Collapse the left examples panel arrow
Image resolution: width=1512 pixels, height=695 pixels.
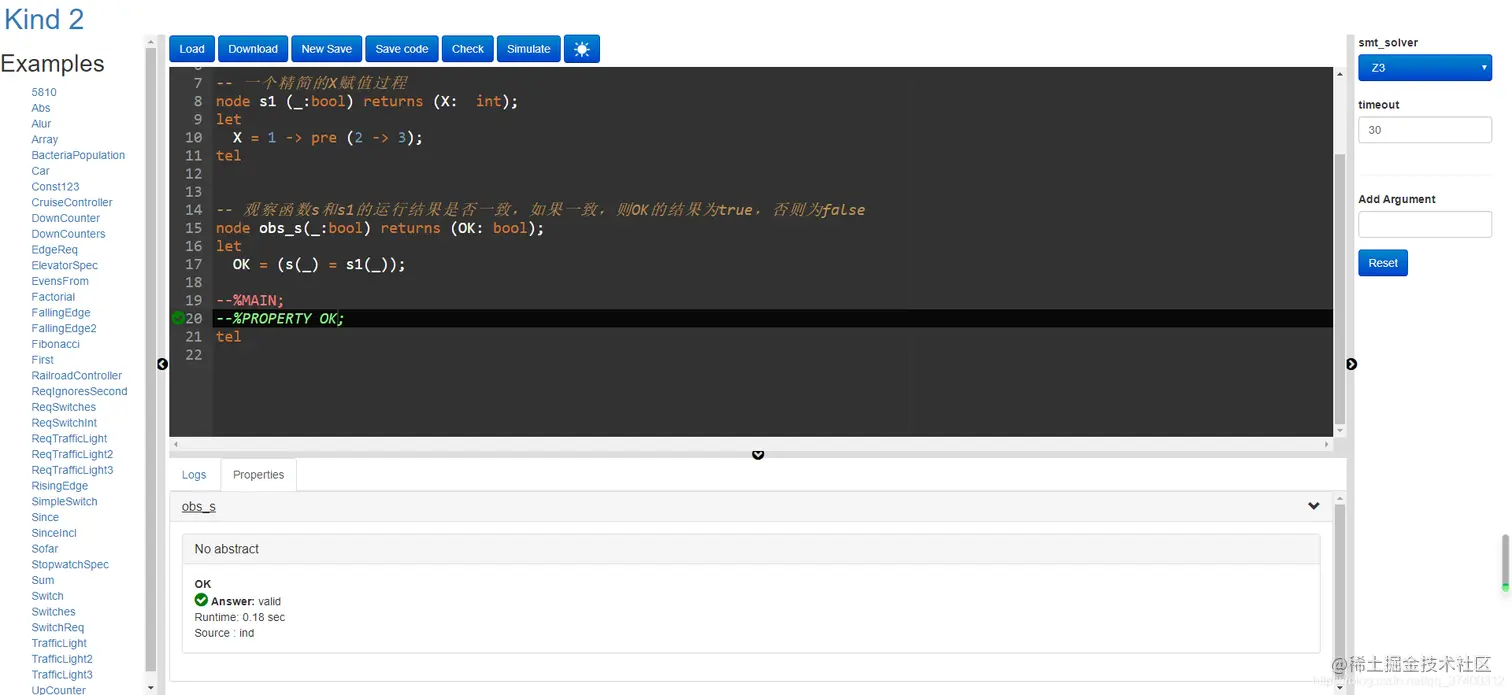pyautogui.click(x=162, y=364)
